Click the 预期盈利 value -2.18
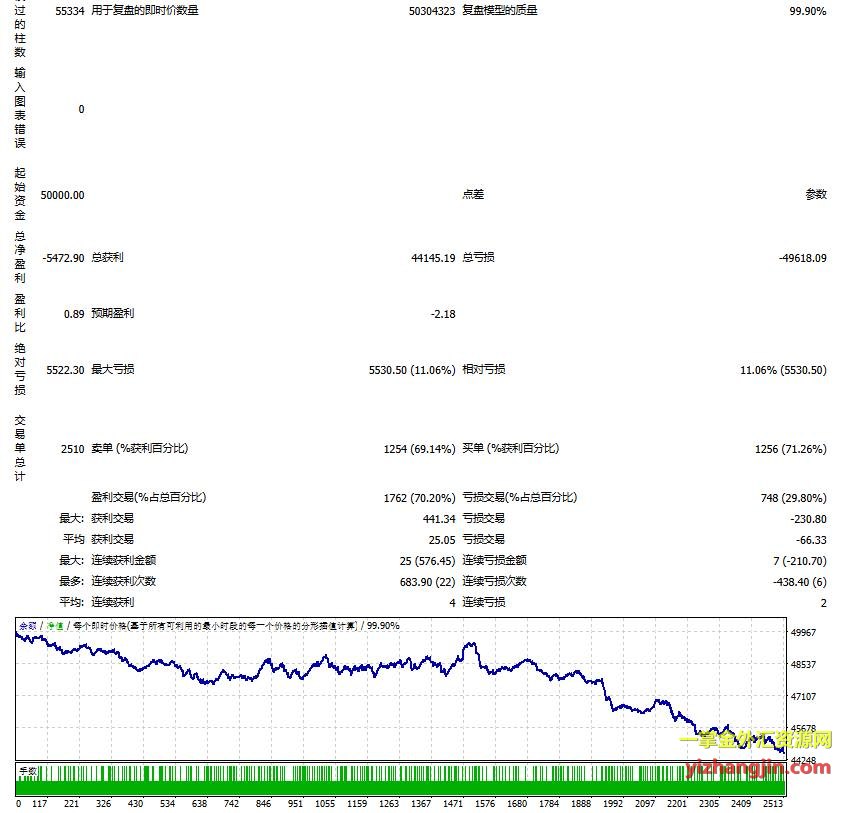The width and height of the screenshot is (846, 813). click(x=442, y=314)
